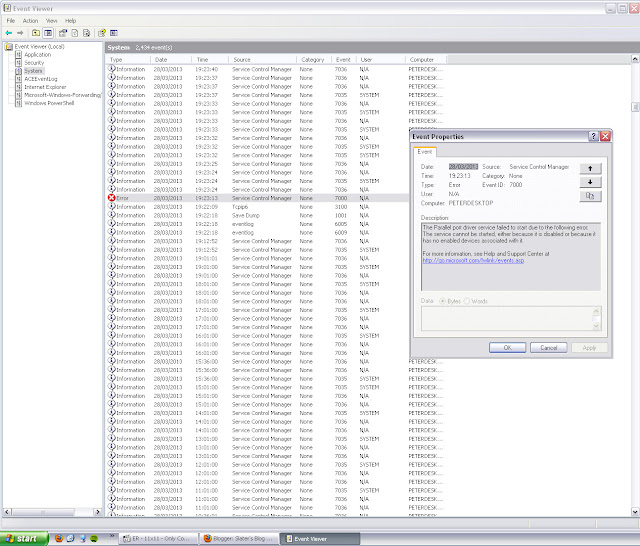Open the Help menu
Image resolution: width=640 pixels, height=546 pixels.
click(70, 21)
